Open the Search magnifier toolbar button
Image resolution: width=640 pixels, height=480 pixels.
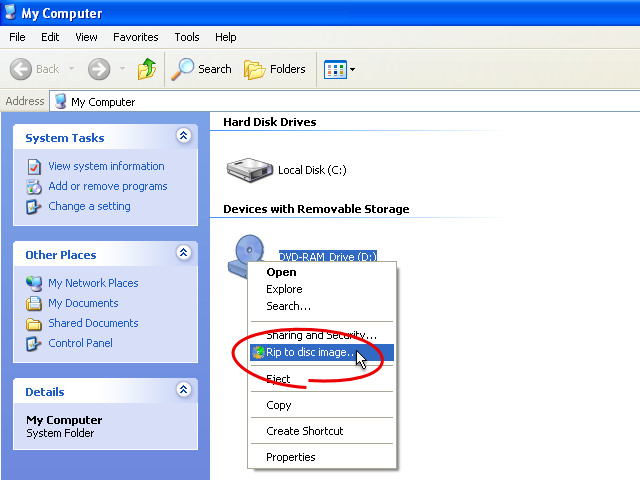(x=201, y=69)
